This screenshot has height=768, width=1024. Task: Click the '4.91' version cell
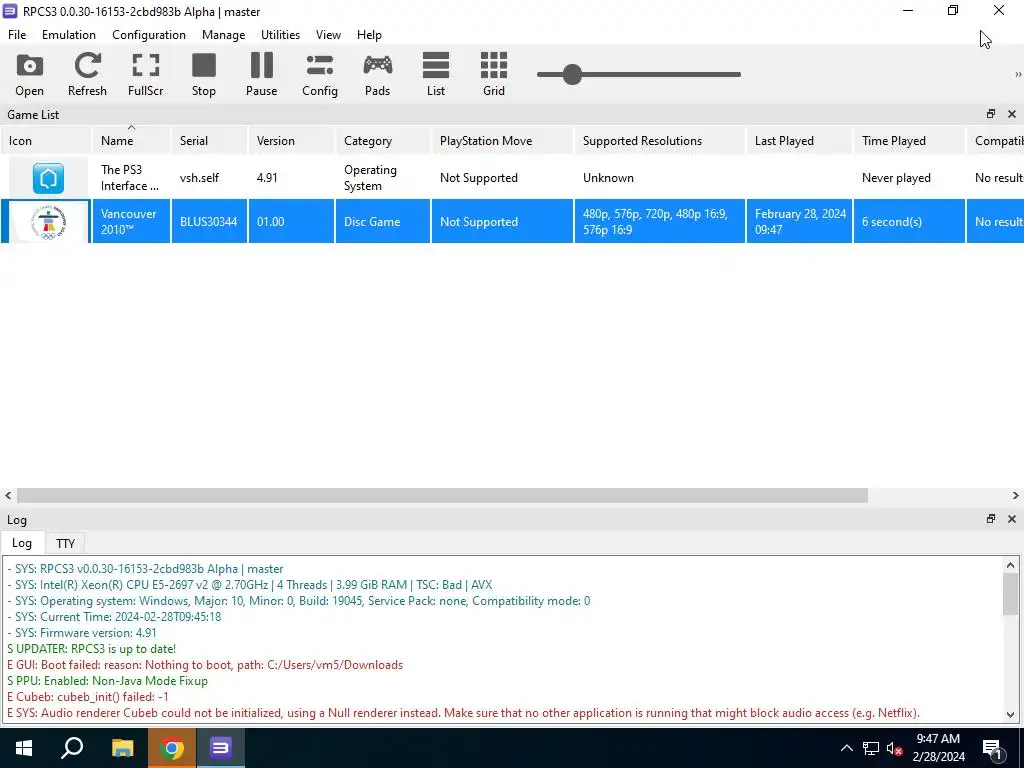click(x=291, y=178)
